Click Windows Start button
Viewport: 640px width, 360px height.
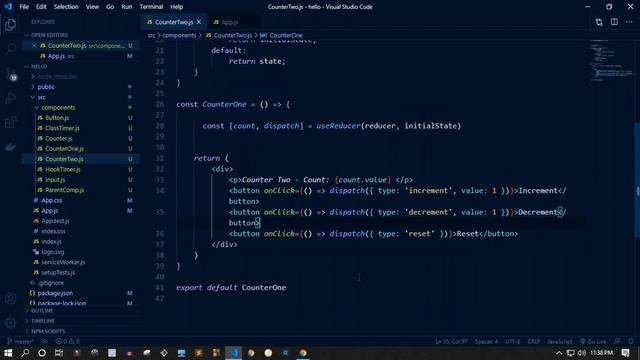8,353
